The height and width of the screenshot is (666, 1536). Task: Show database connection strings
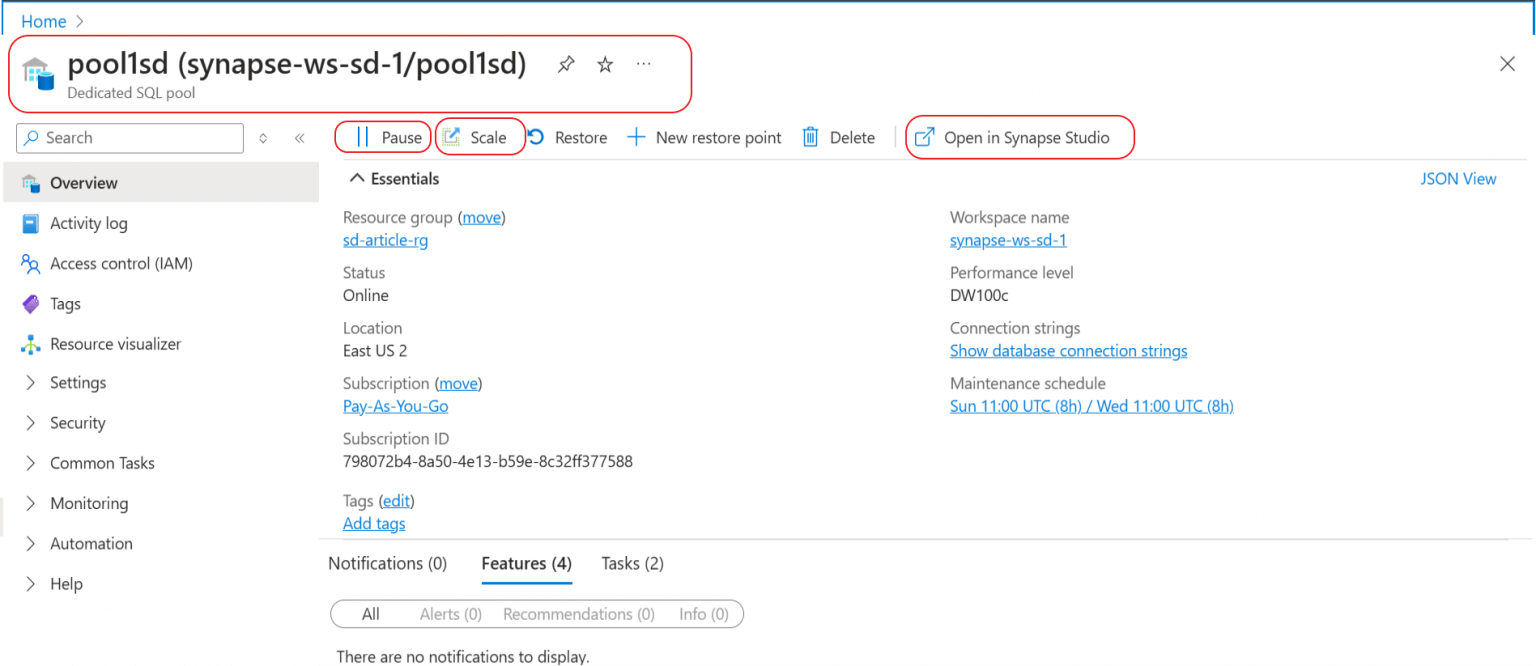(x=1068, y=351)
